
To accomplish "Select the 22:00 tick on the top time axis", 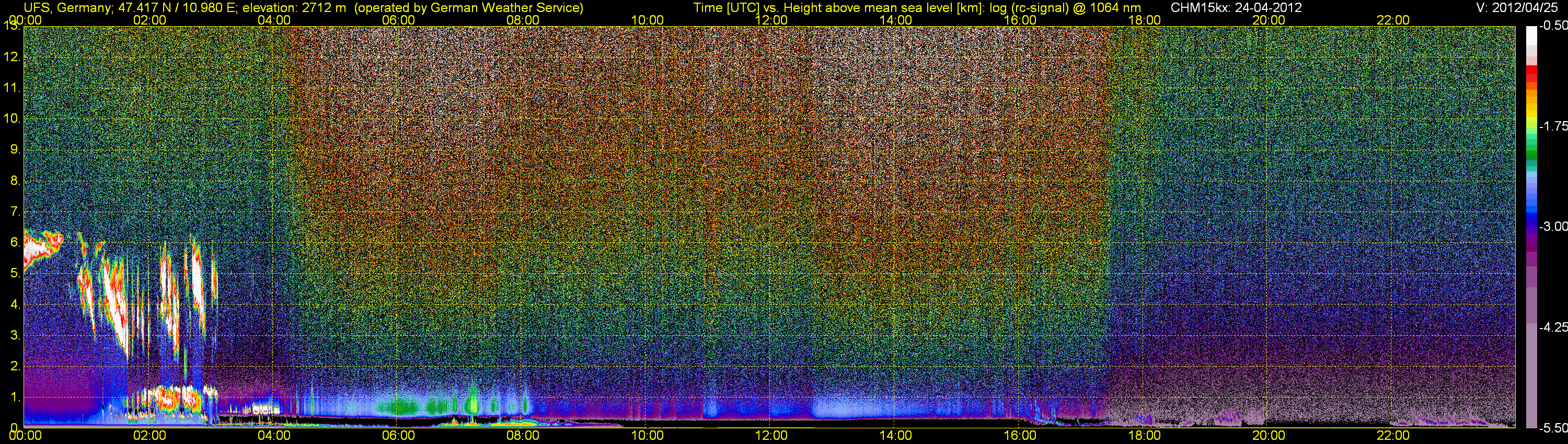I will point(1393,20).
